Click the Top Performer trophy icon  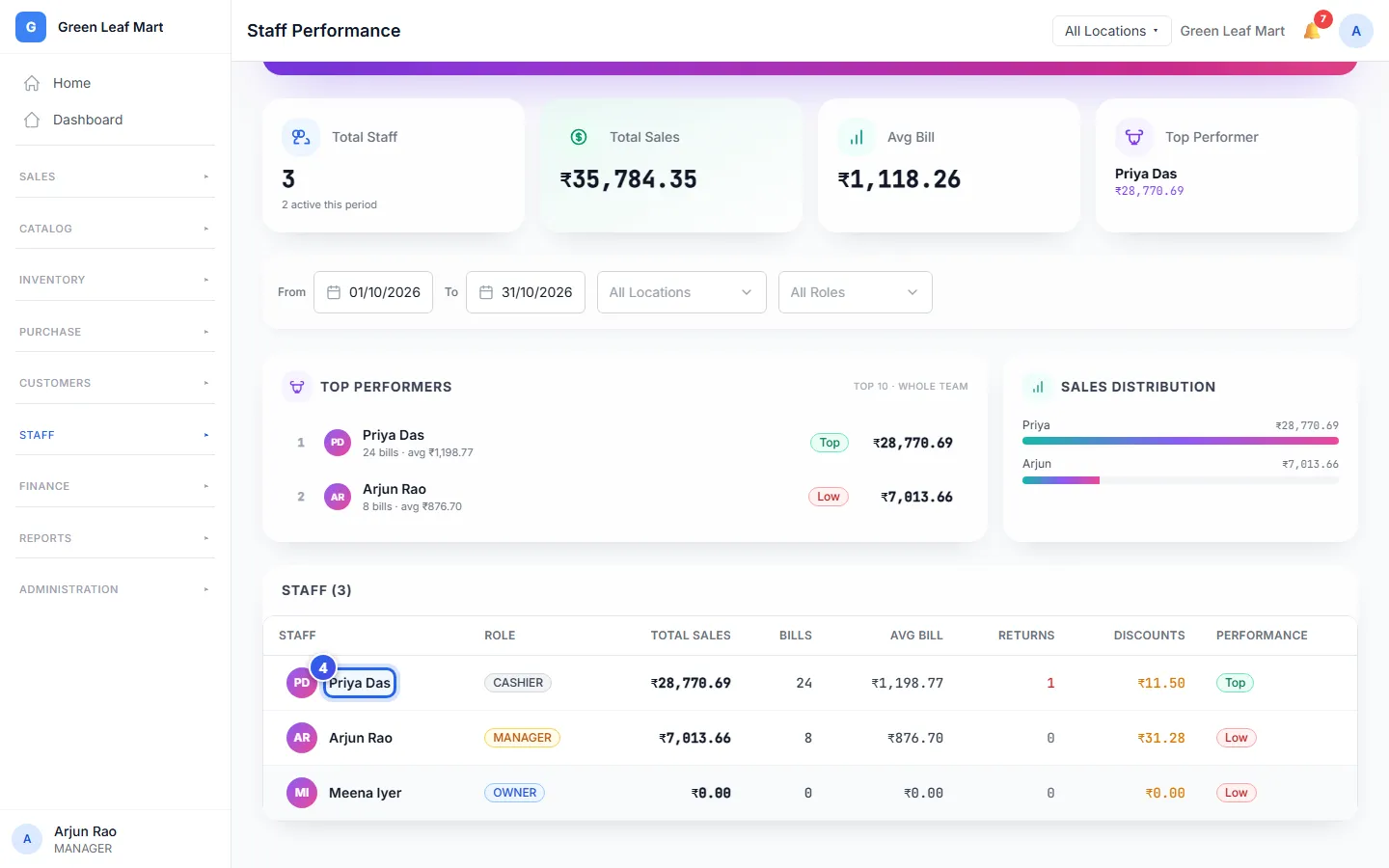click(x=1134, y=137)
